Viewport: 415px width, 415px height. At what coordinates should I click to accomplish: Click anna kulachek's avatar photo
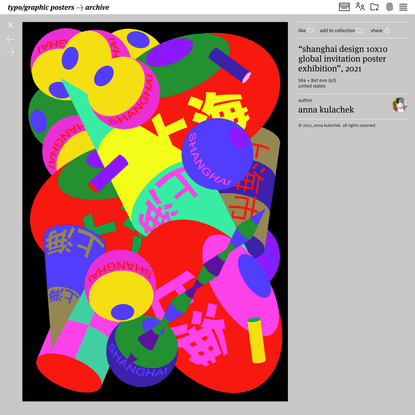coord(399,105)
